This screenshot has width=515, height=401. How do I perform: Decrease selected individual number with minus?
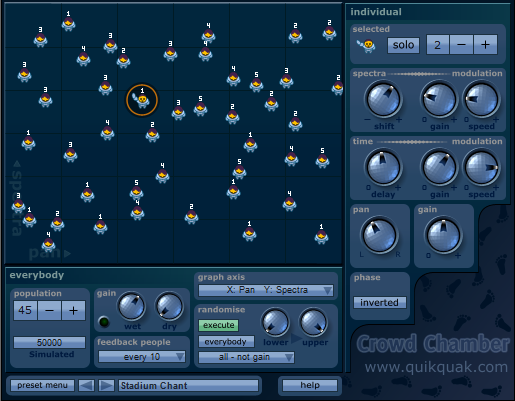pos(461,45)
